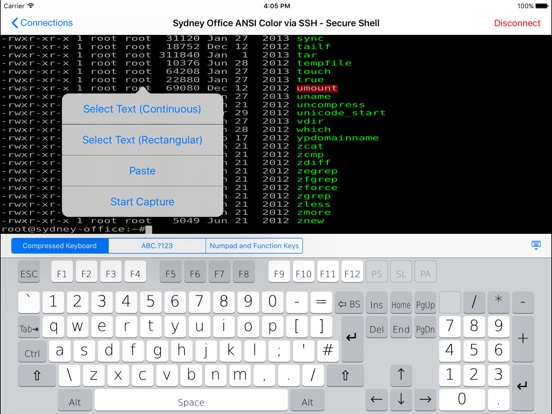Screen dimensions: 552x414
Task: Tap the equals sign key
Action: tap(321, 302)
